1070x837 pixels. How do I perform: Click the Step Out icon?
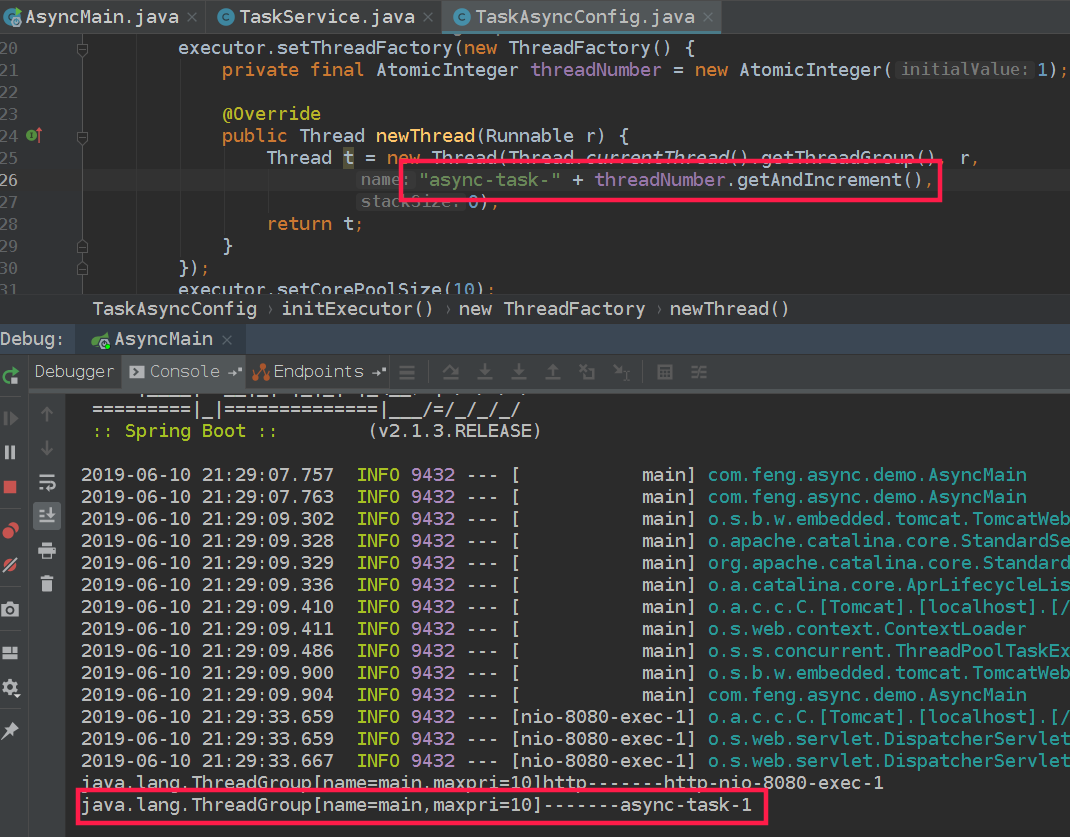[553, 372]
